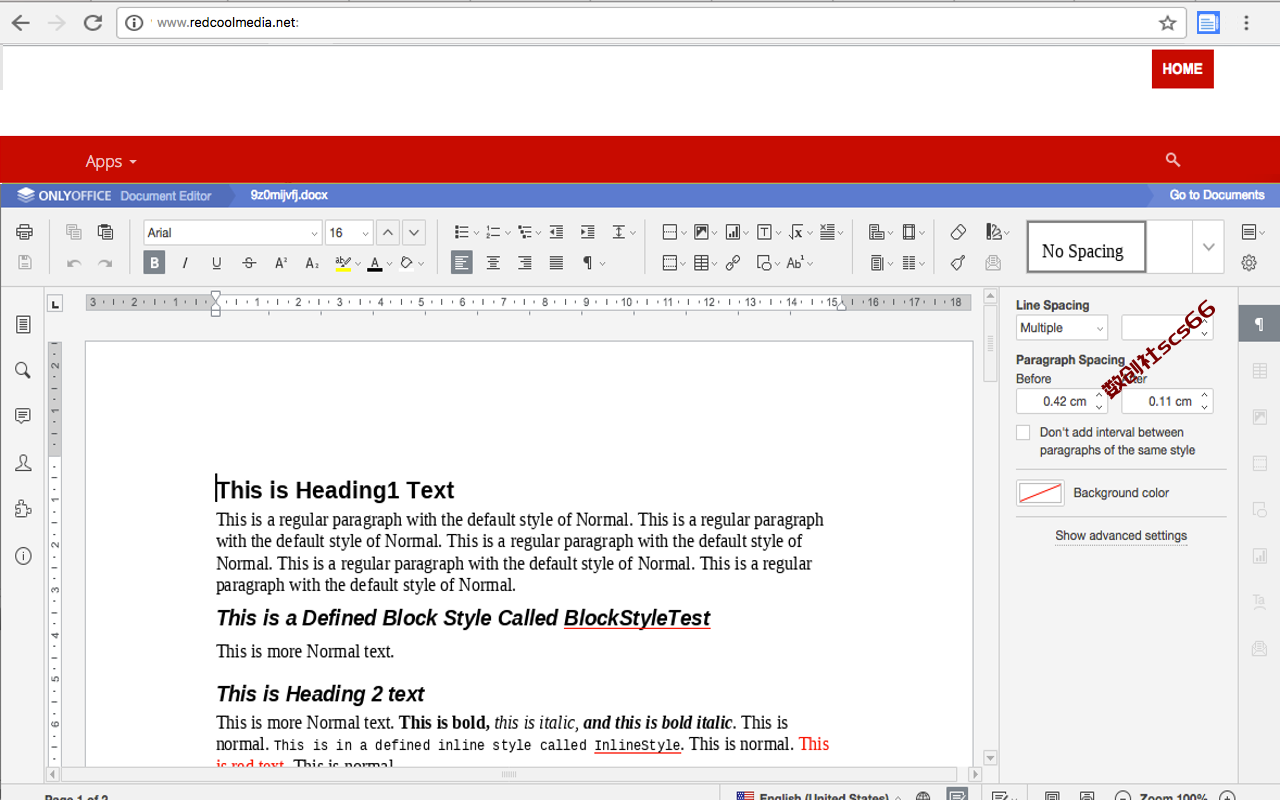Viewport: 1280px width, 800px height.
Task: Decrease font size with down arrow
Action: [x=414, y=232]
